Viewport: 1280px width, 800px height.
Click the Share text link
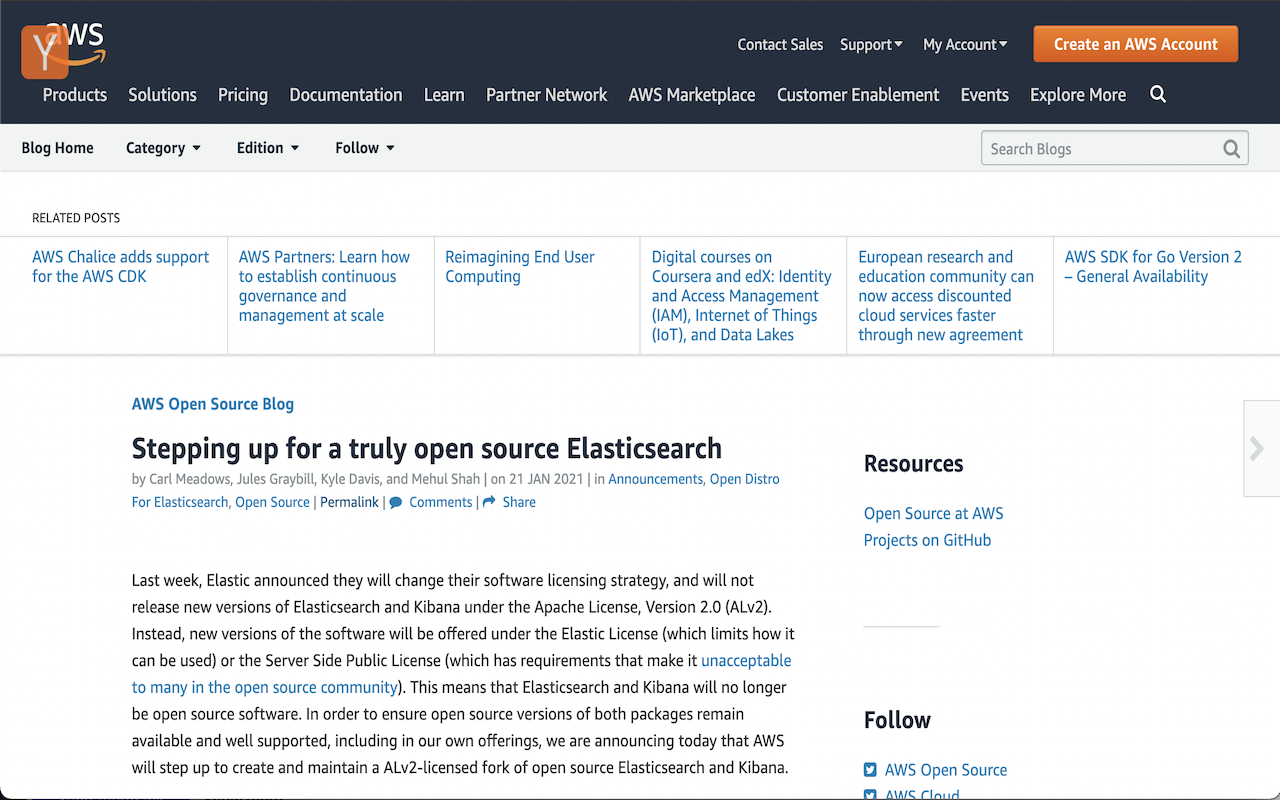(519, 502)
